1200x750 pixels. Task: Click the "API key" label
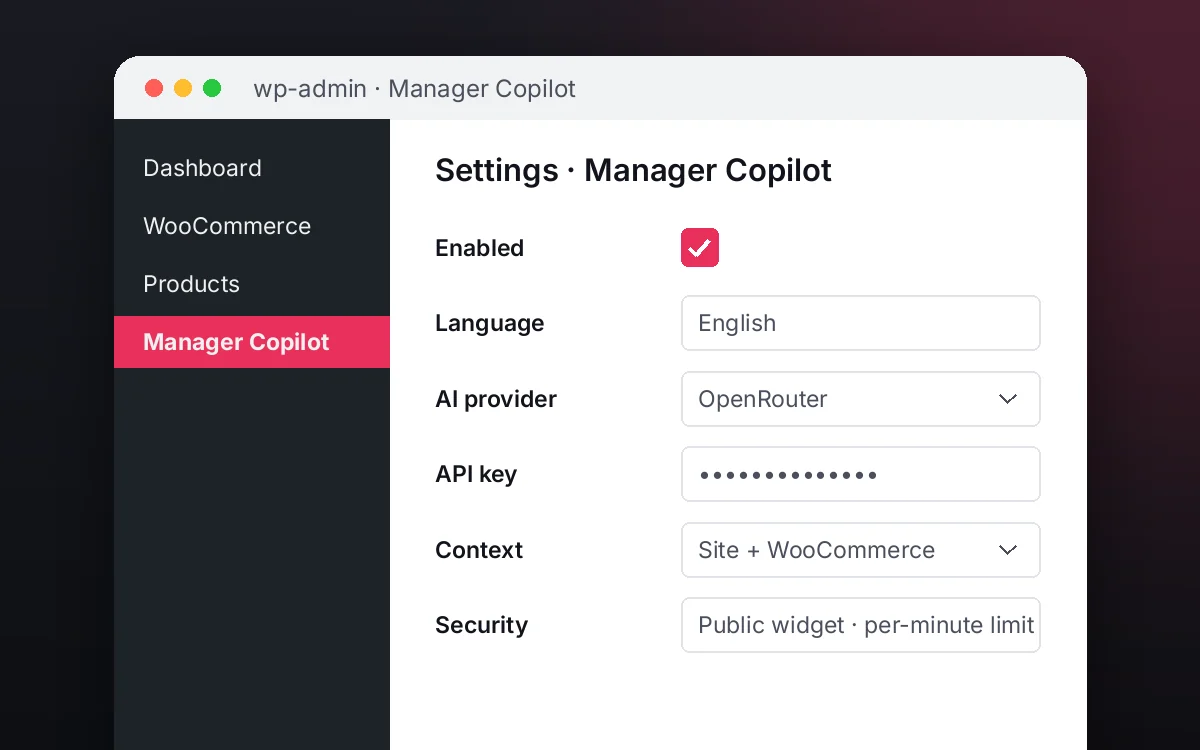click(476, 474)
